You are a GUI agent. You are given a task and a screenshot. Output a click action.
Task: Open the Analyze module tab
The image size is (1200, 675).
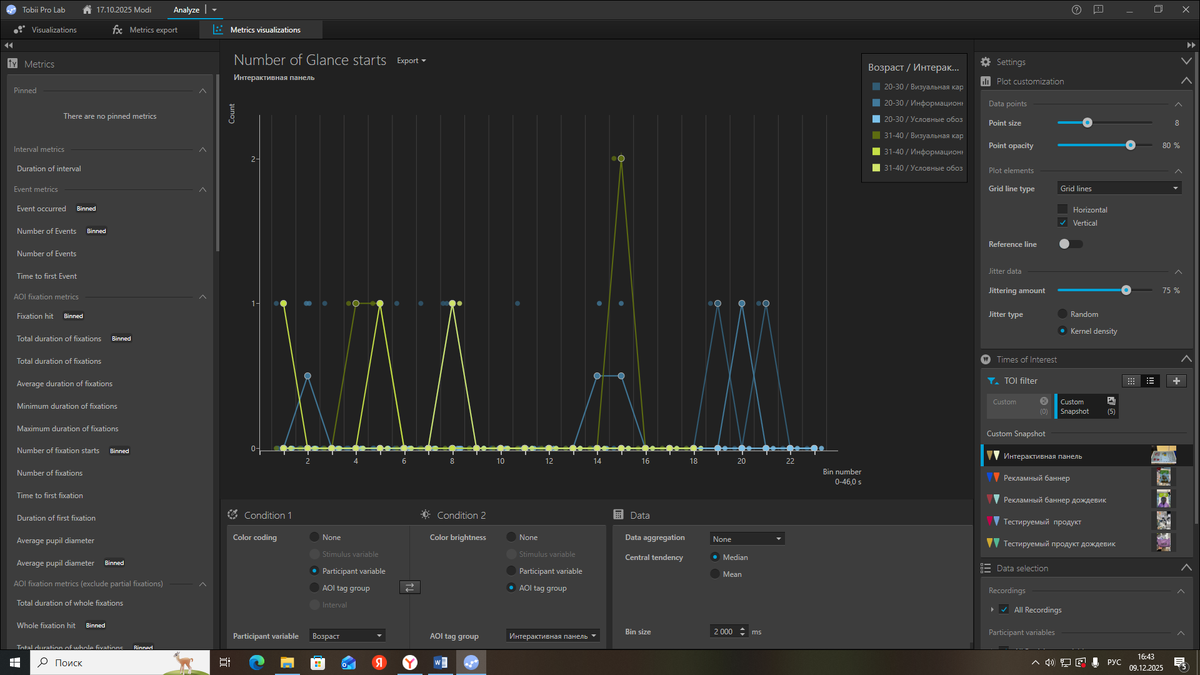186,10
